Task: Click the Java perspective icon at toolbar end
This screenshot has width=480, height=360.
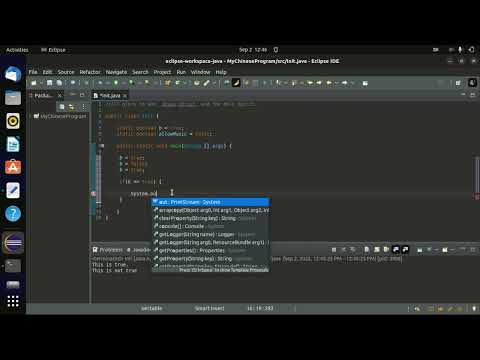Action: point(472,83)
